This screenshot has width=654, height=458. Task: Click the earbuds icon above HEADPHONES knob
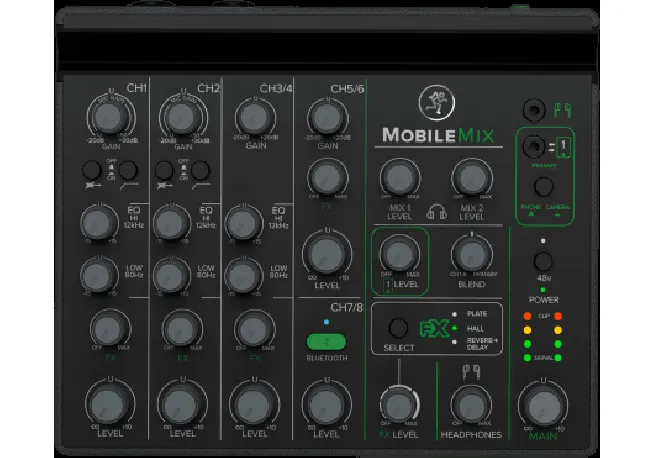click(x=471, y=372)
